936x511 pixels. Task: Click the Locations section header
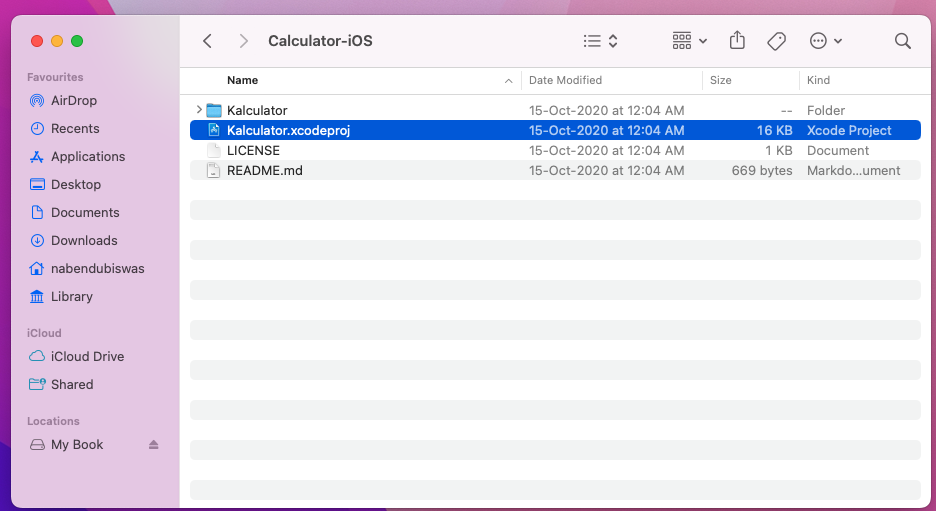click(x=53, y=421)
